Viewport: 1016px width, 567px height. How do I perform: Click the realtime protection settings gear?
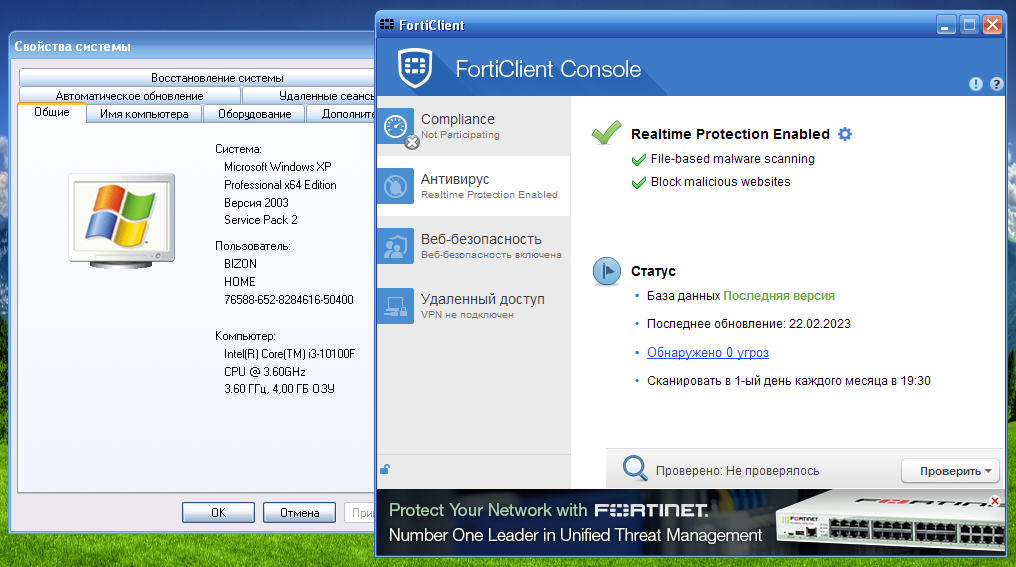tap(845, 134)
